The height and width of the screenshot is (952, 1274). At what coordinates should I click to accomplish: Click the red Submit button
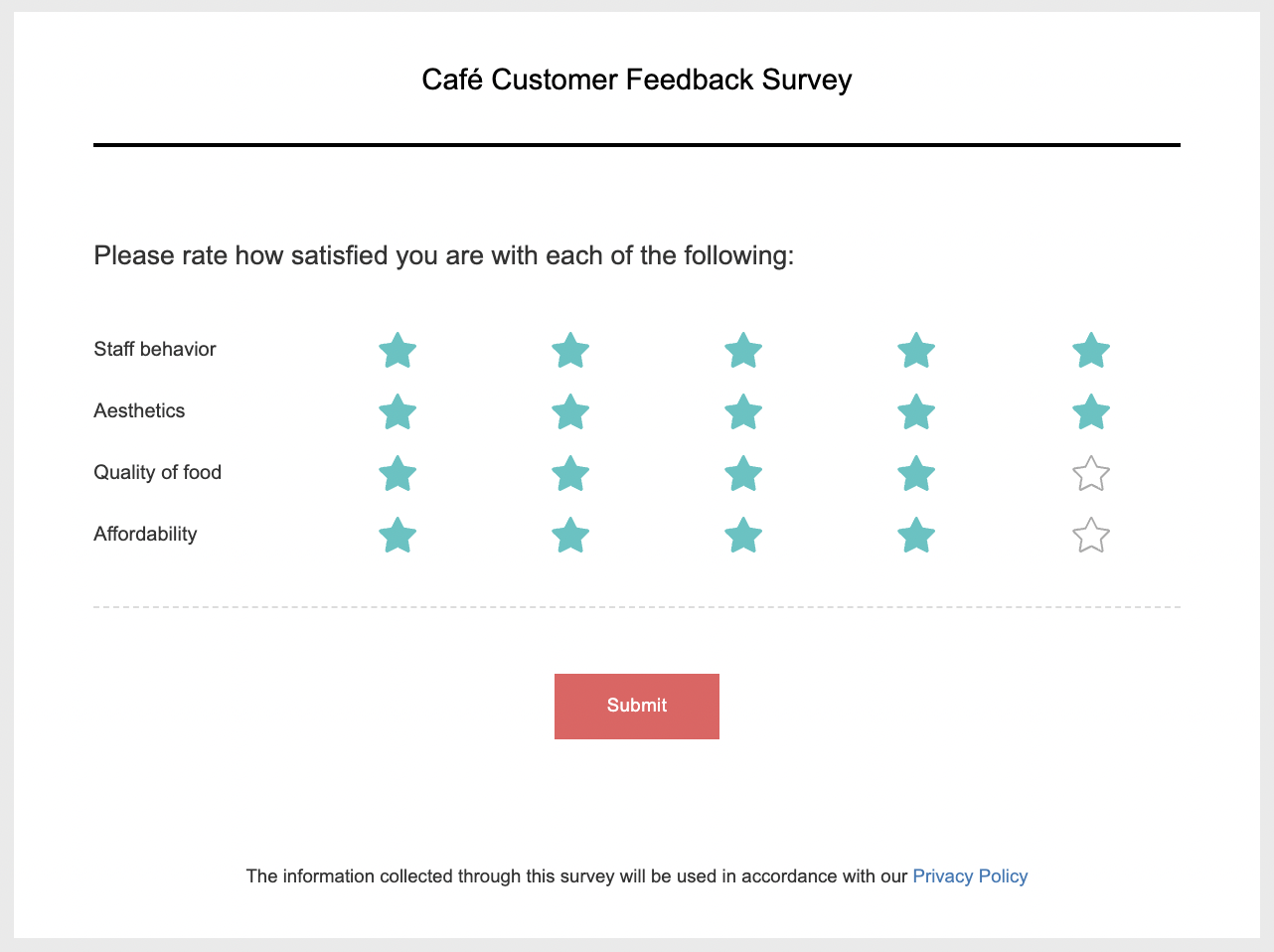click(x=637, y=707)
